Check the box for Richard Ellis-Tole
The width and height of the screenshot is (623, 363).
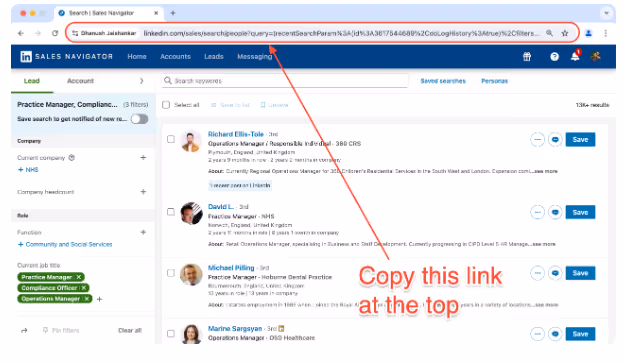(x=171, y=139)
